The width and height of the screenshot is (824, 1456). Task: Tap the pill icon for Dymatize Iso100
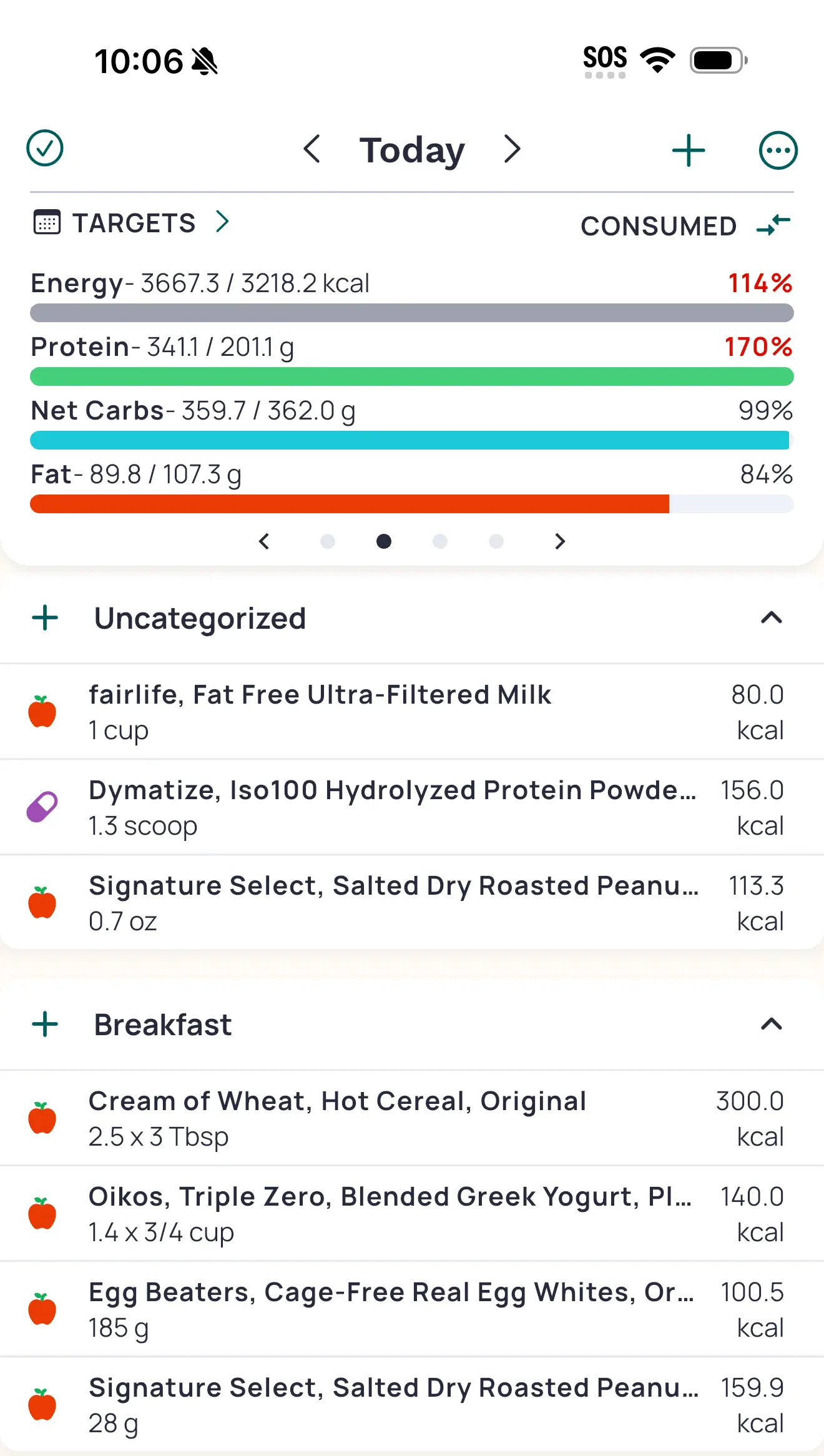(x=42, y=807)
